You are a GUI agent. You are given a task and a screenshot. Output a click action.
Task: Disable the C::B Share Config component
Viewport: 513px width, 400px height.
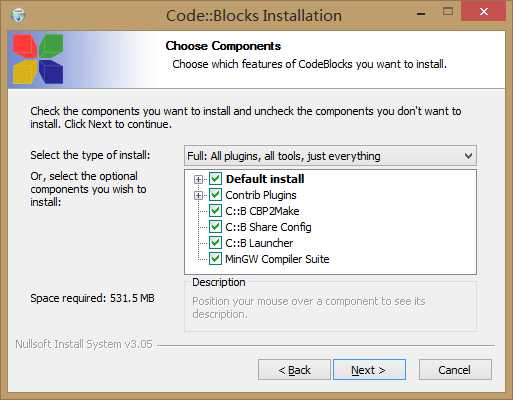click(x=215, y=227)
